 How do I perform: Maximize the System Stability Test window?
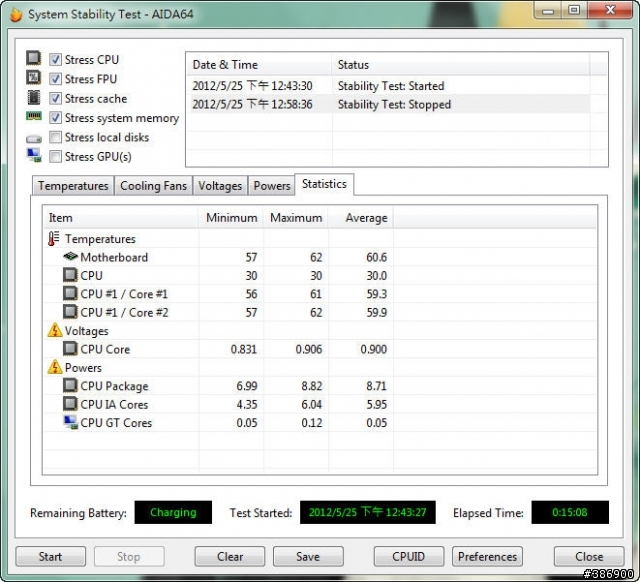574,10
